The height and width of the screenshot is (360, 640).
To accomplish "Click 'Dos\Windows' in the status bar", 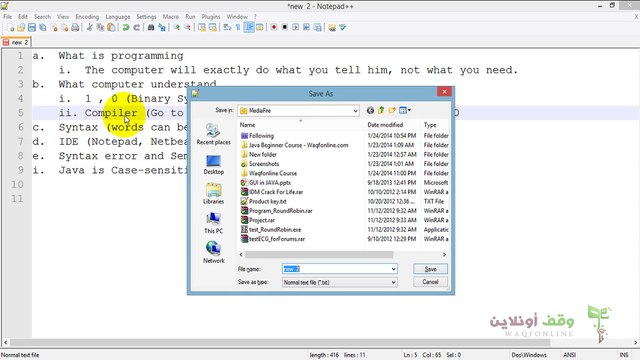I will [529, 355].
